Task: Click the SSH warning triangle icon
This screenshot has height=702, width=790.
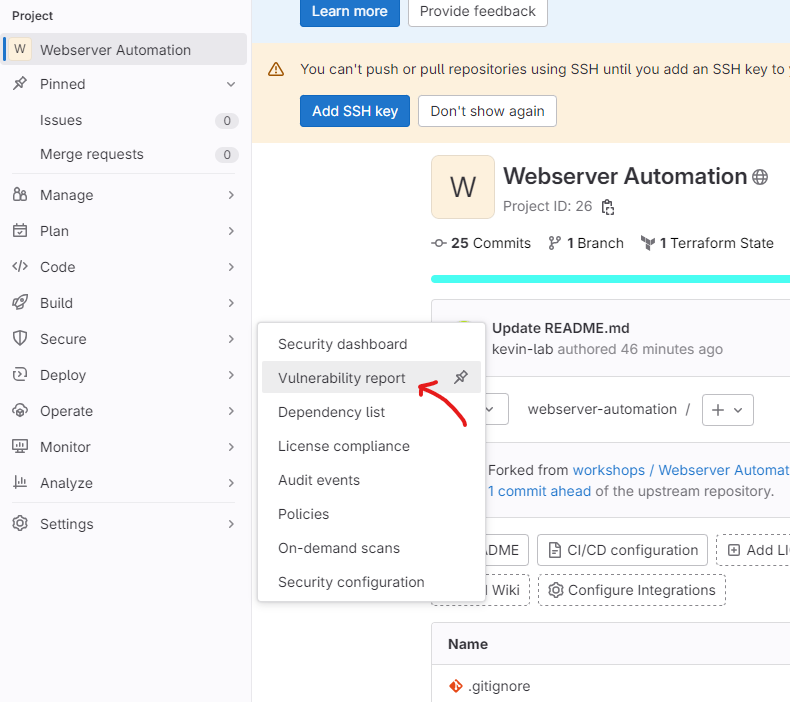Action: [276, 69]
